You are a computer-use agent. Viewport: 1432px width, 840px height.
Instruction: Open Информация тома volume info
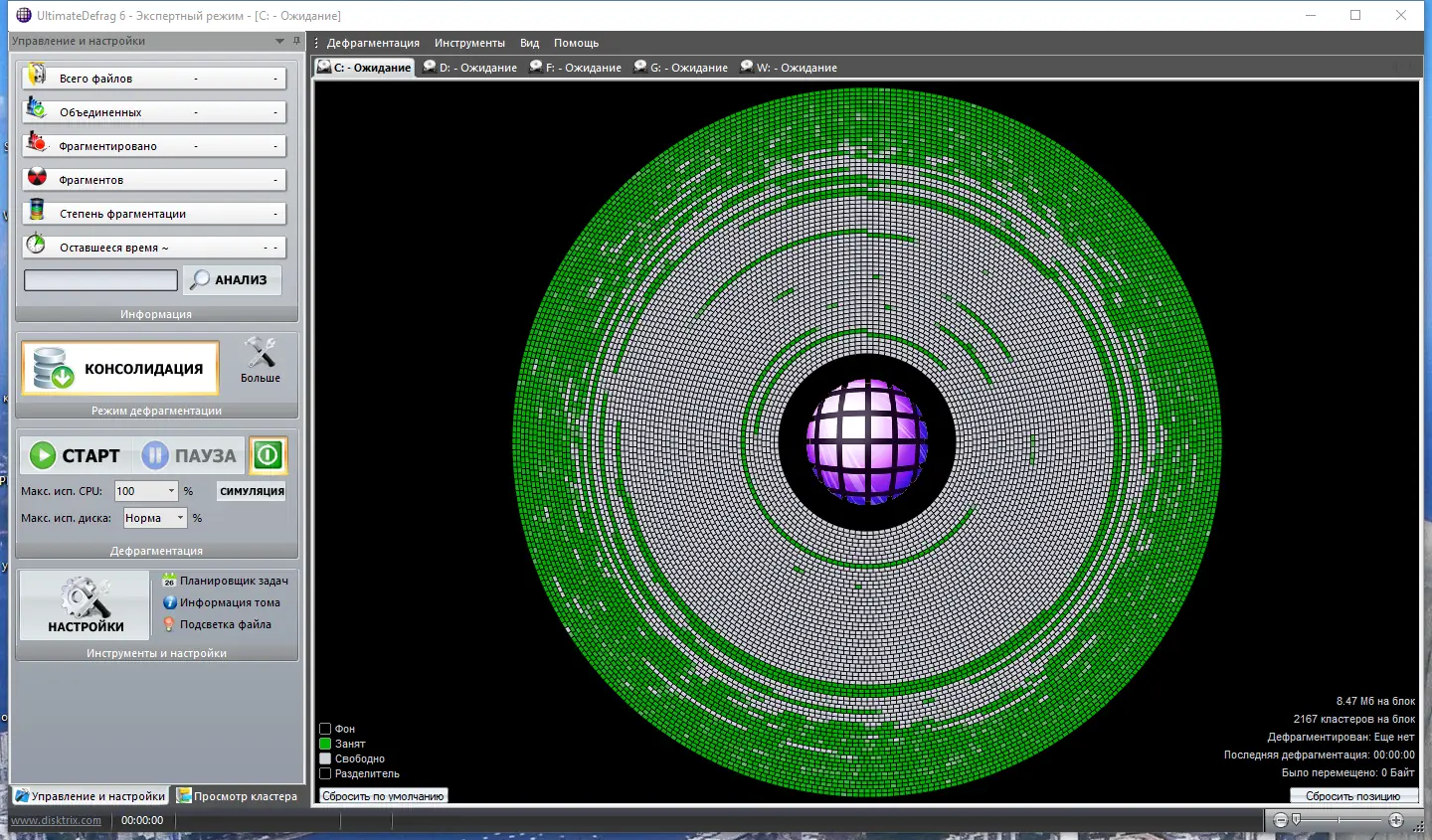point(222,602)
